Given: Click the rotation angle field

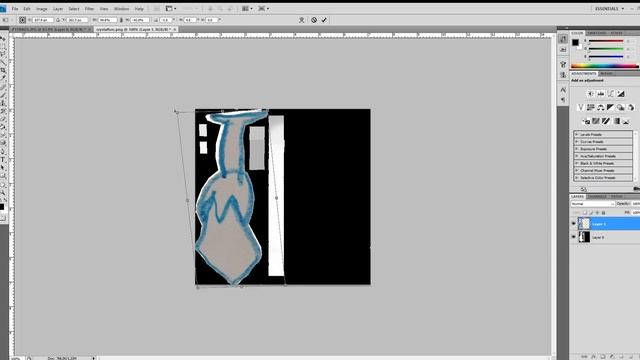Looking at the screenshot, I should click(x=166, y=20).
